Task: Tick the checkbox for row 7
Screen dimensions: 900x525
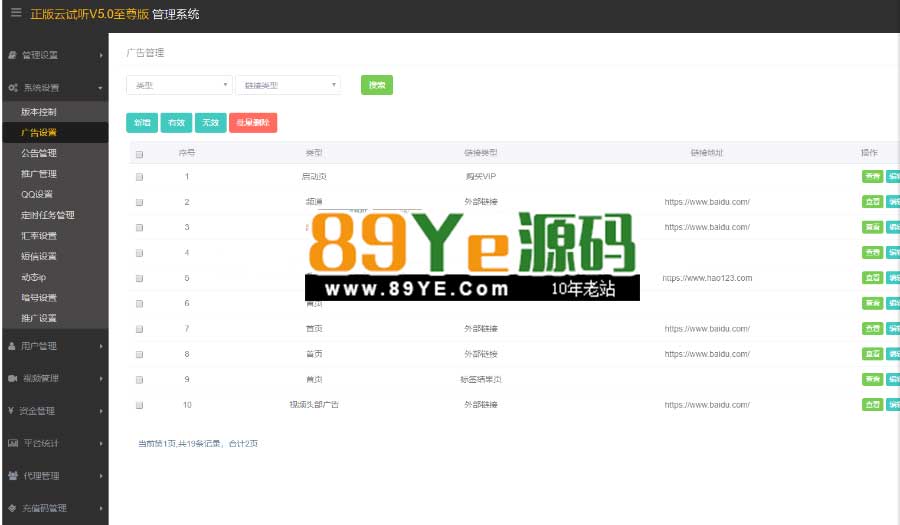Action: (139, 329)
